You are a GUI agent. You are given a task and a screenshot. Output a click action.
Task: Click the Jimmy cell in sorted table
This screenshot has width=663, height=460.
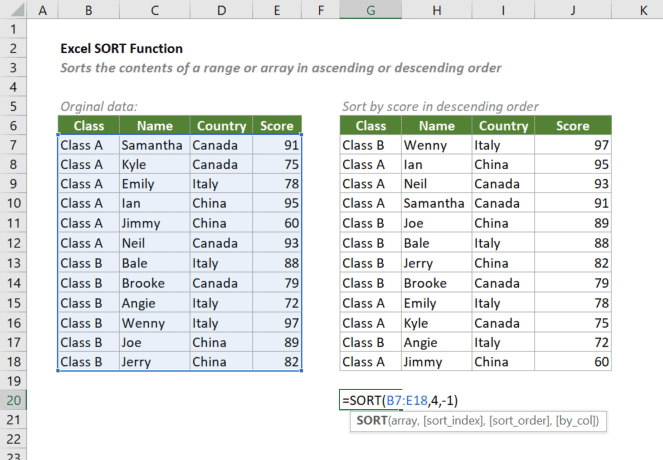click(x=437, y=362)
